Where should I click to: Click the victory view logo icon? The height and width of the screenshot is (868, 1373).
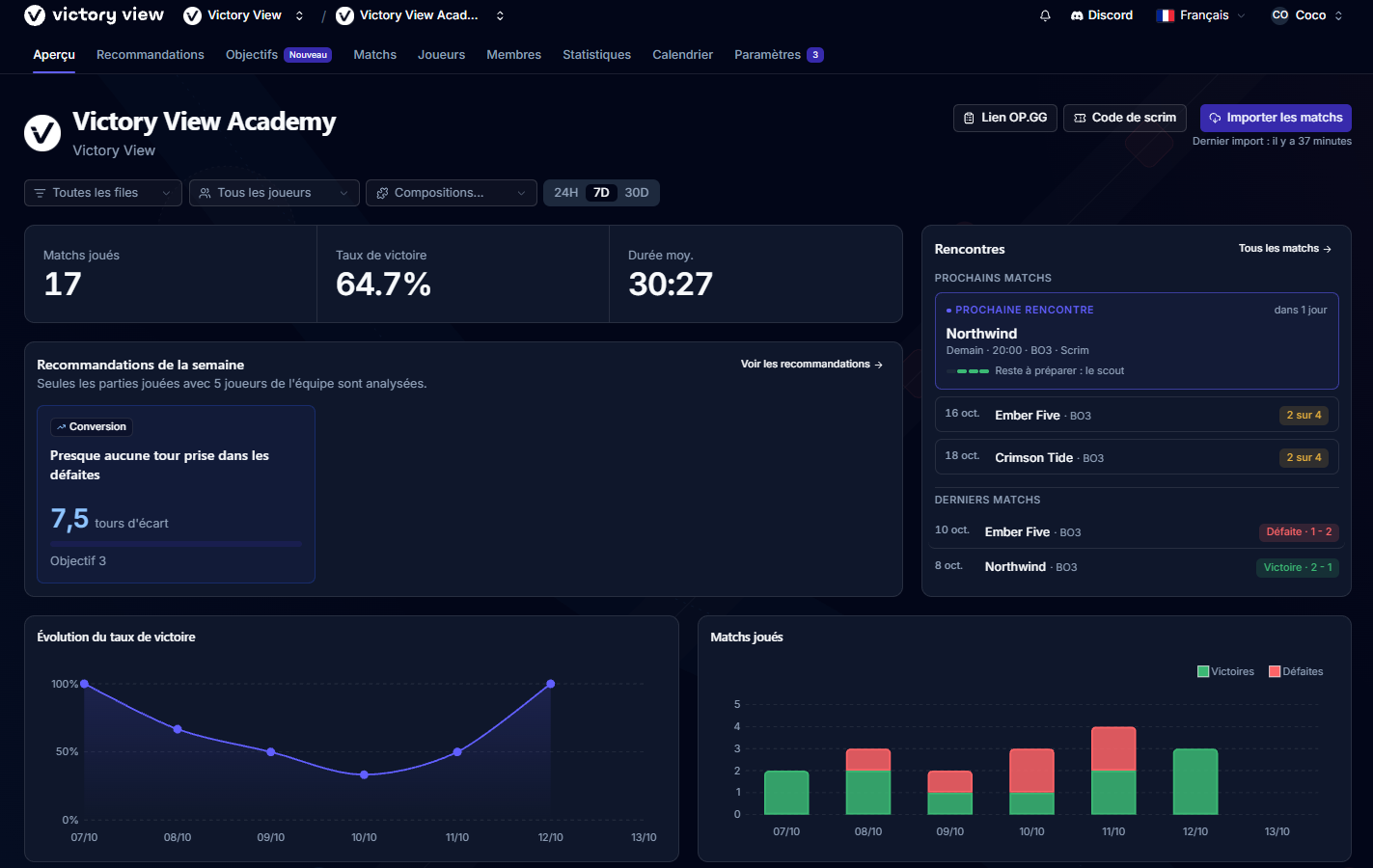click(x=35, y=15)
